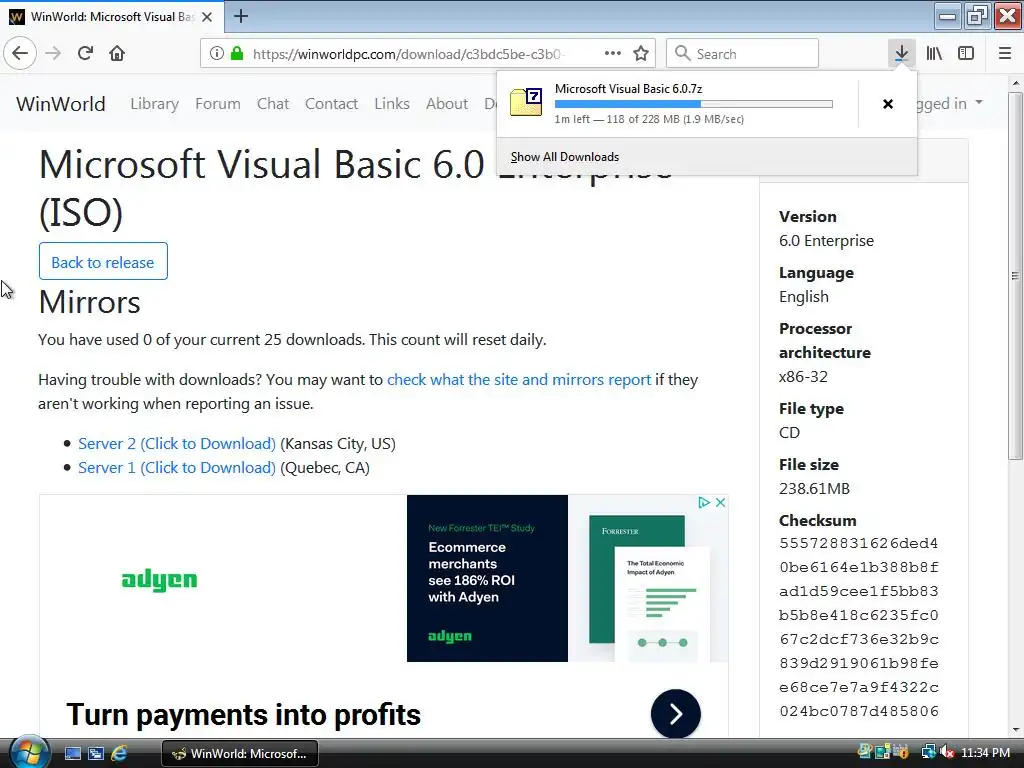Download from Server 2 Kansas City mirror
1024x768 pixels.
click(177, 443)
